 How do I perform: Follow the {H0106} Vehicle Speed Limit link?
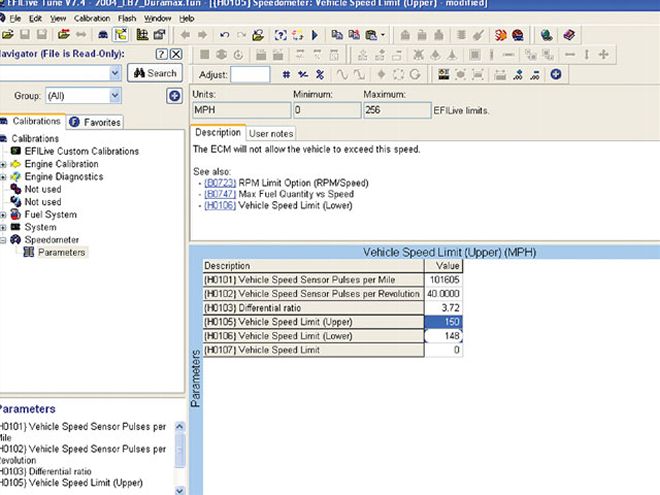(220, 205)
